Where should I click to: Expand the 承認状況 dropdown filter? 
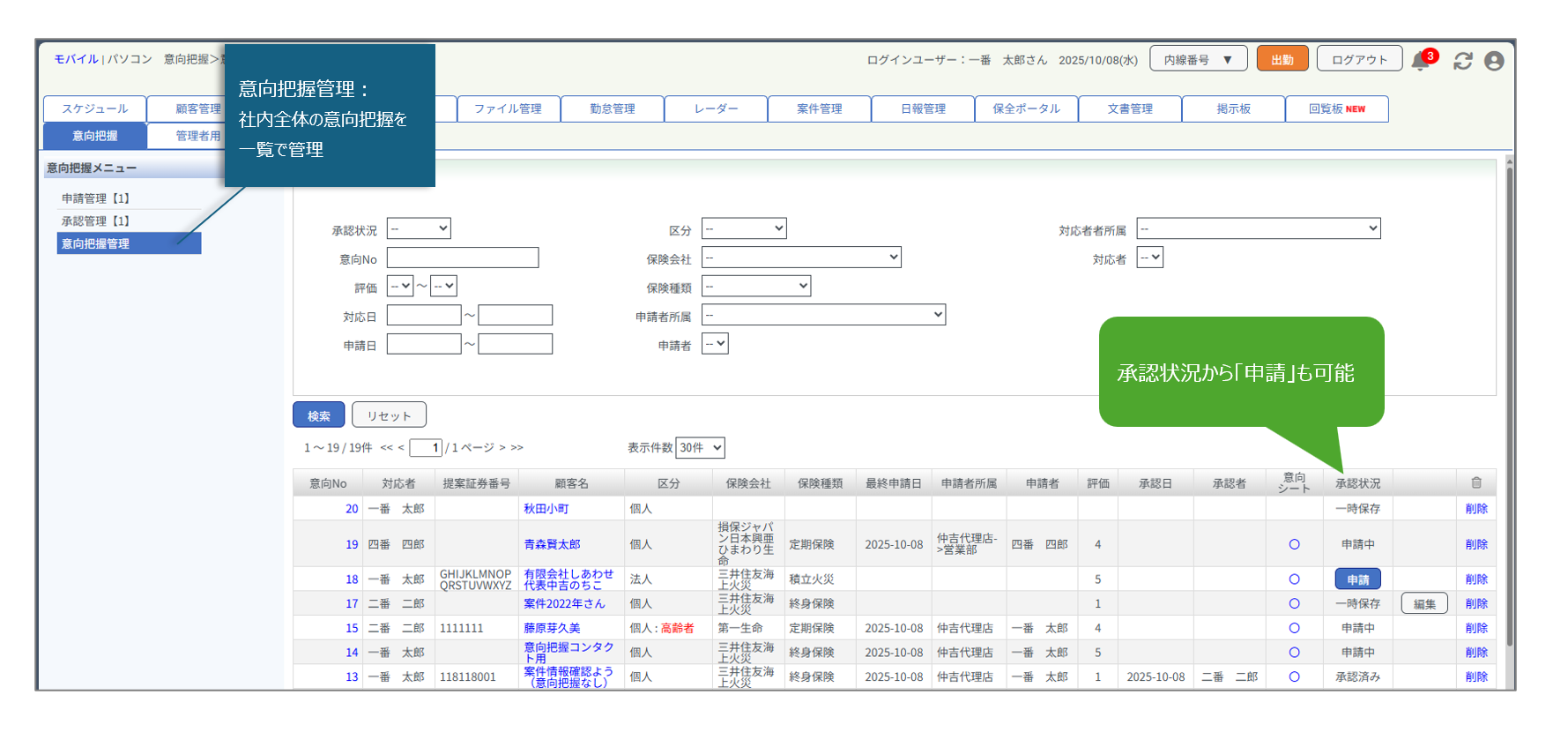[419, 229]
